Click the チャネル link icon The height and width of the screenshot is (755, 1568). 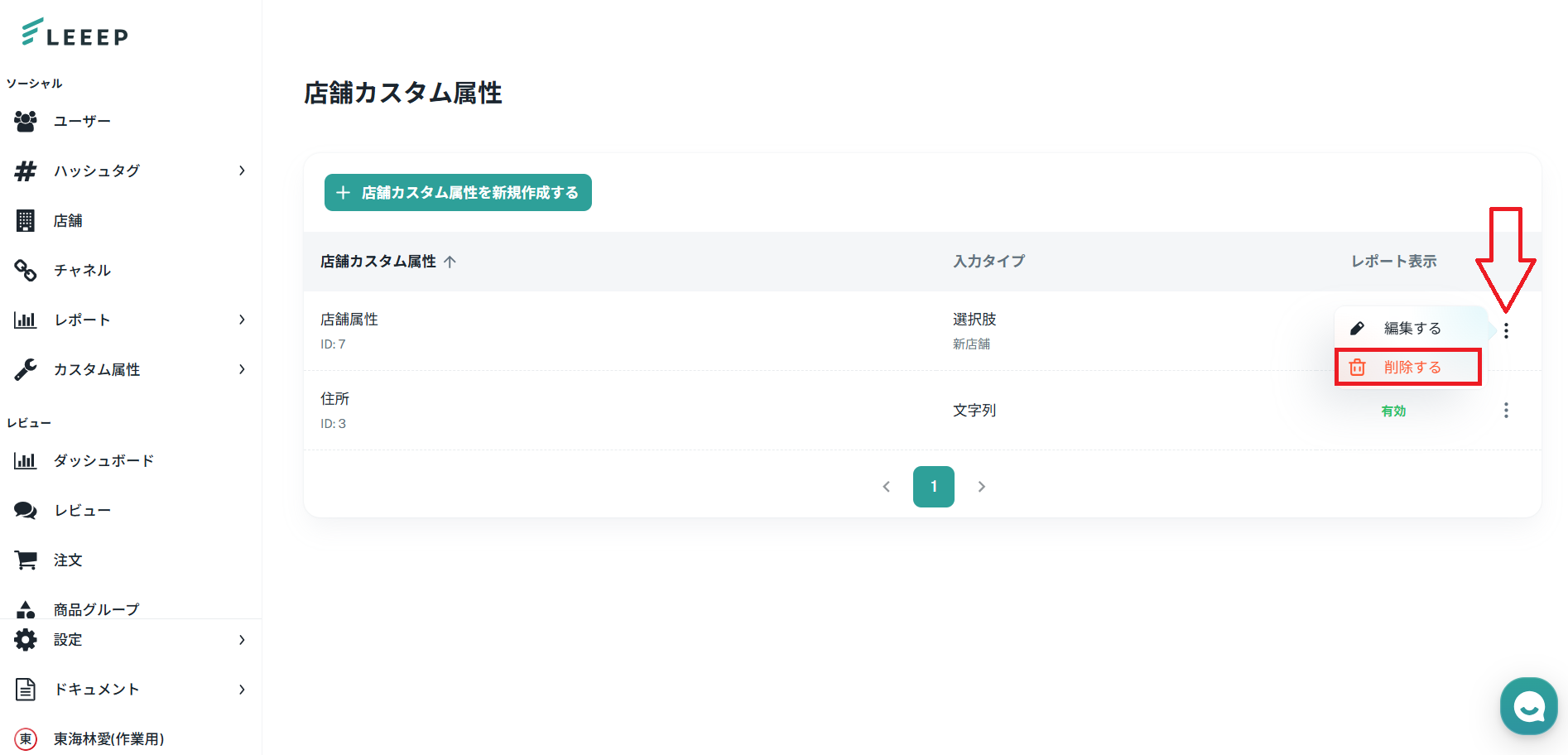26,271
